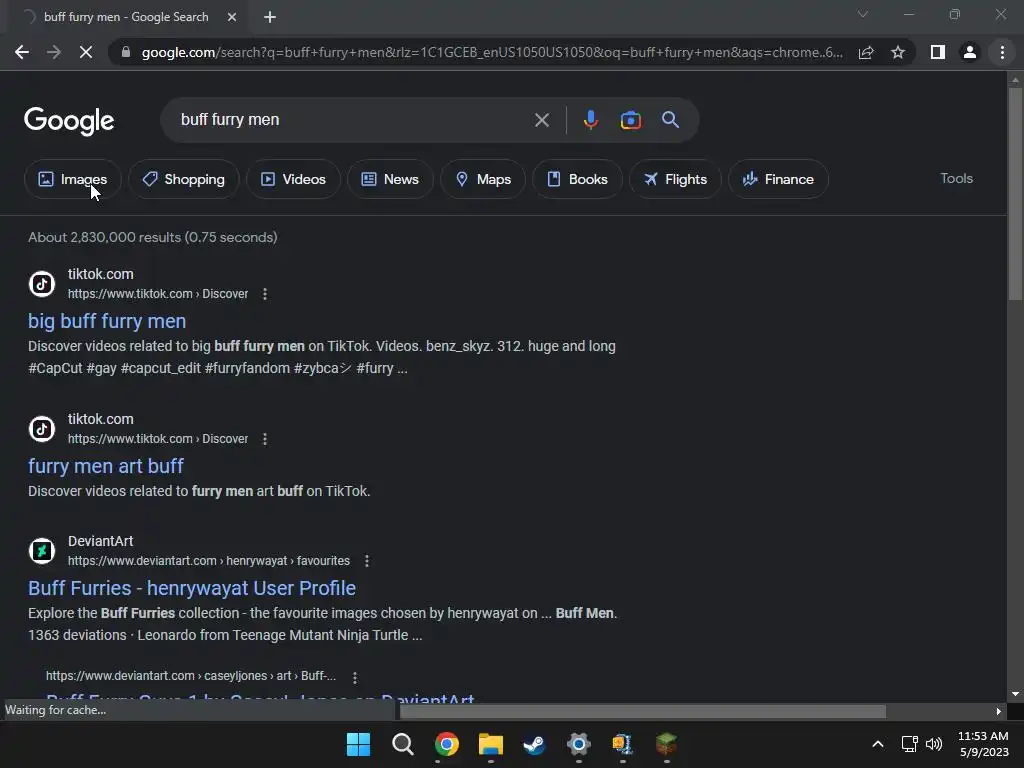The image size is (1024, 768).
Task: View site information lock icon
Action: pos(126,52)
